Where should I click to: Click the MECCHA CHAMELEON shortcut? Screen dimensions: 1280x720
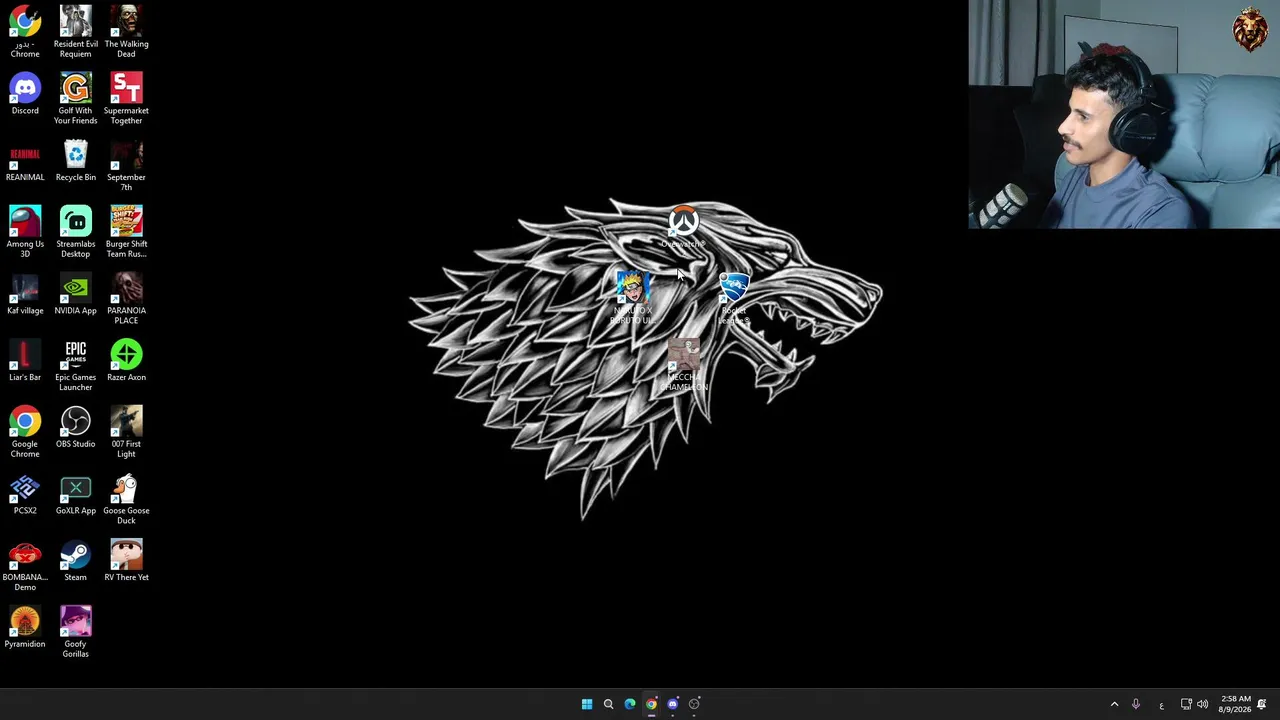684,365
